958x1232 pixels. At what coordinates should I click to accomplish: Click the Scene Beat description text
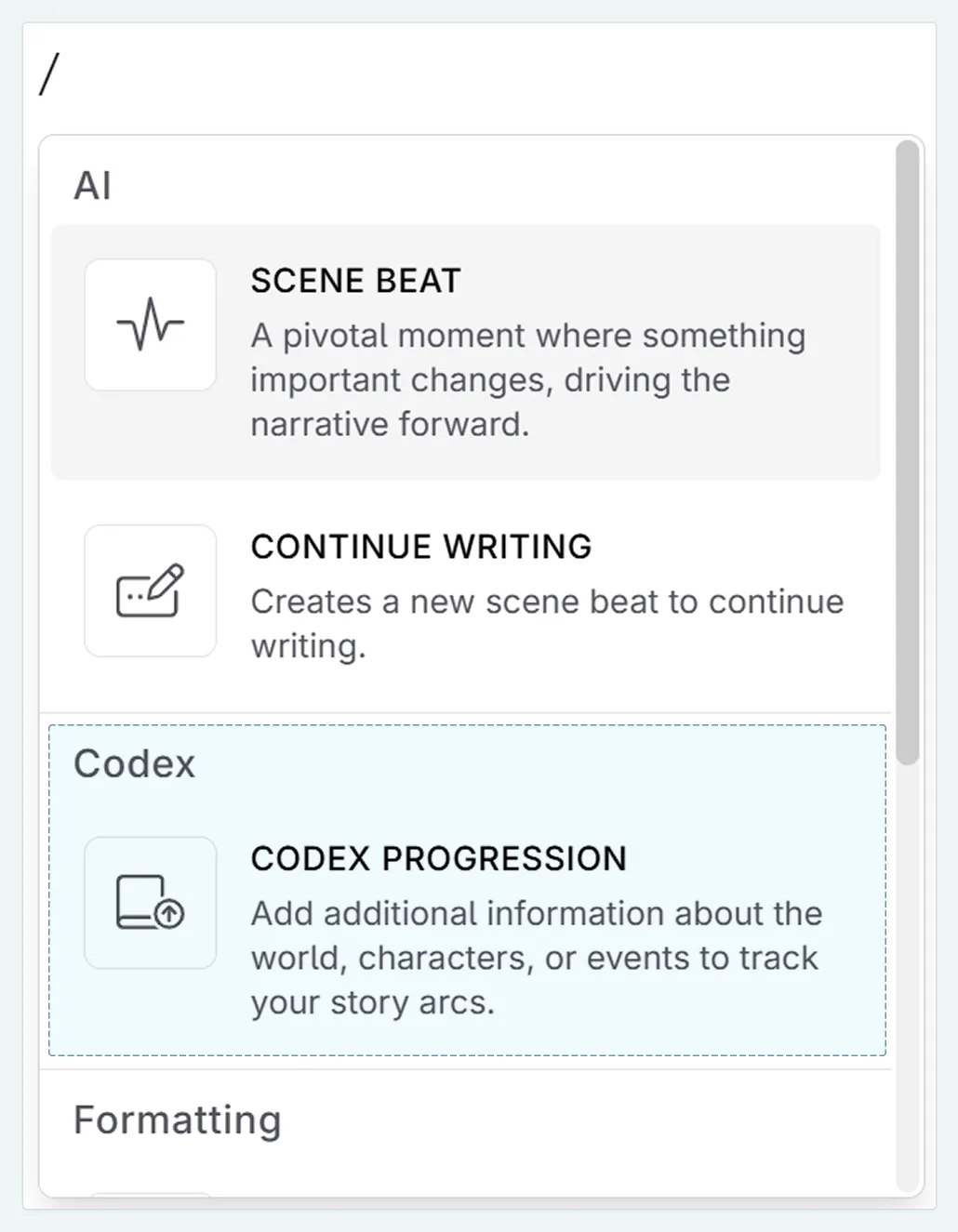pos(527,379)
